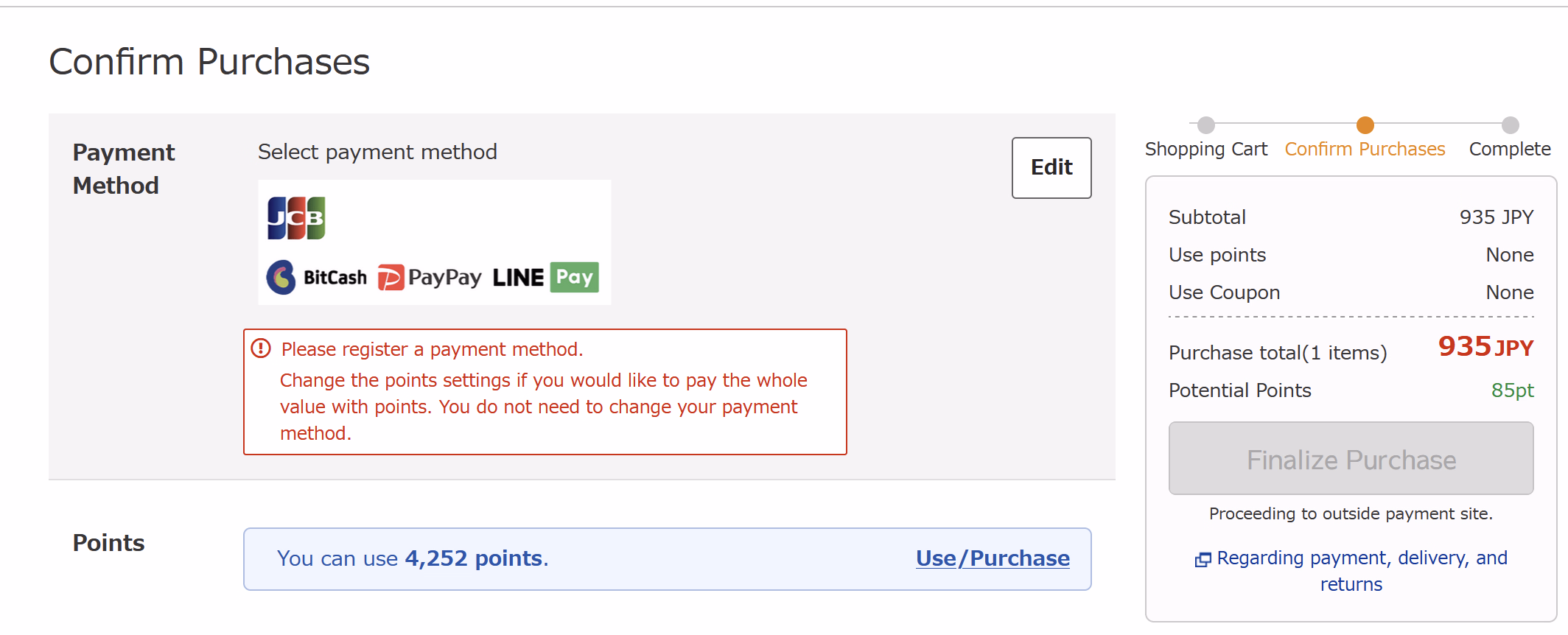Click the Please register a payment method message
Viewport: 1568px width, 635px height.
click(x=433, y=349)
